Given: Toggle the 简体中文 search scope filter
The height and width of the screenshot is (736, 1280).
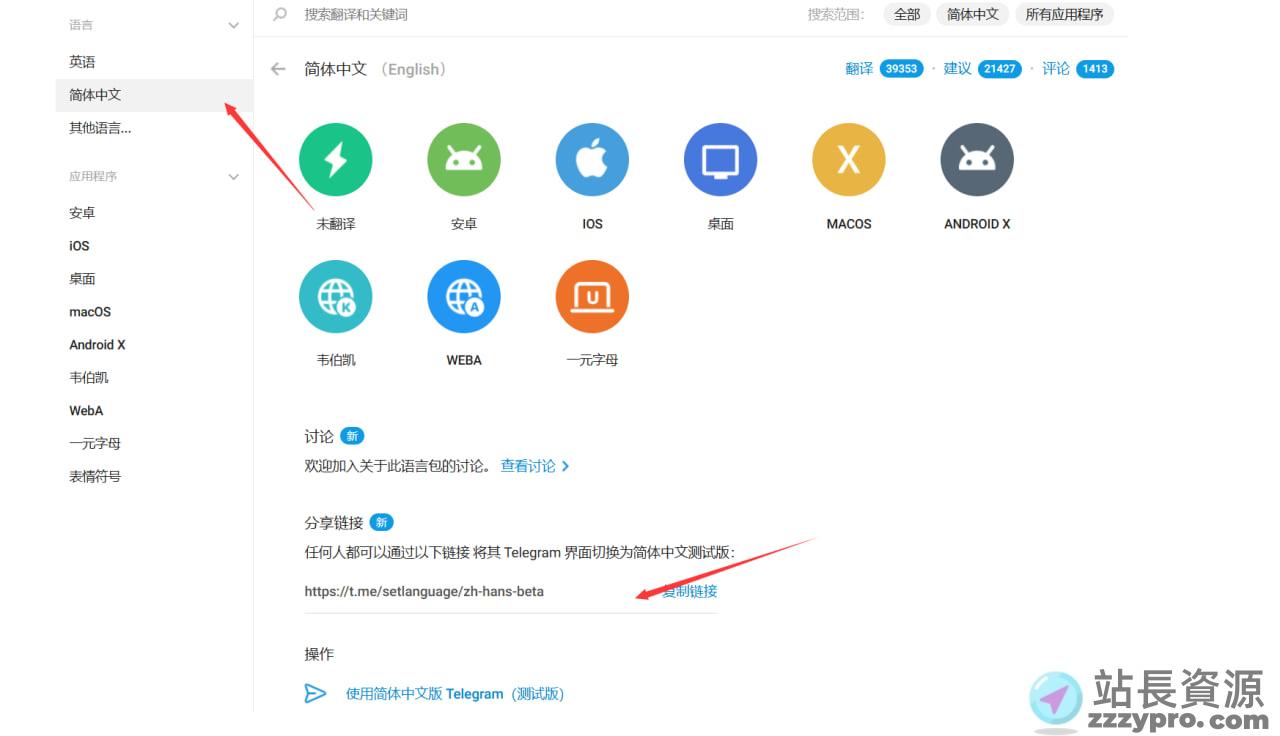Looking at the screenshot, I should click(x=973, y=15).
